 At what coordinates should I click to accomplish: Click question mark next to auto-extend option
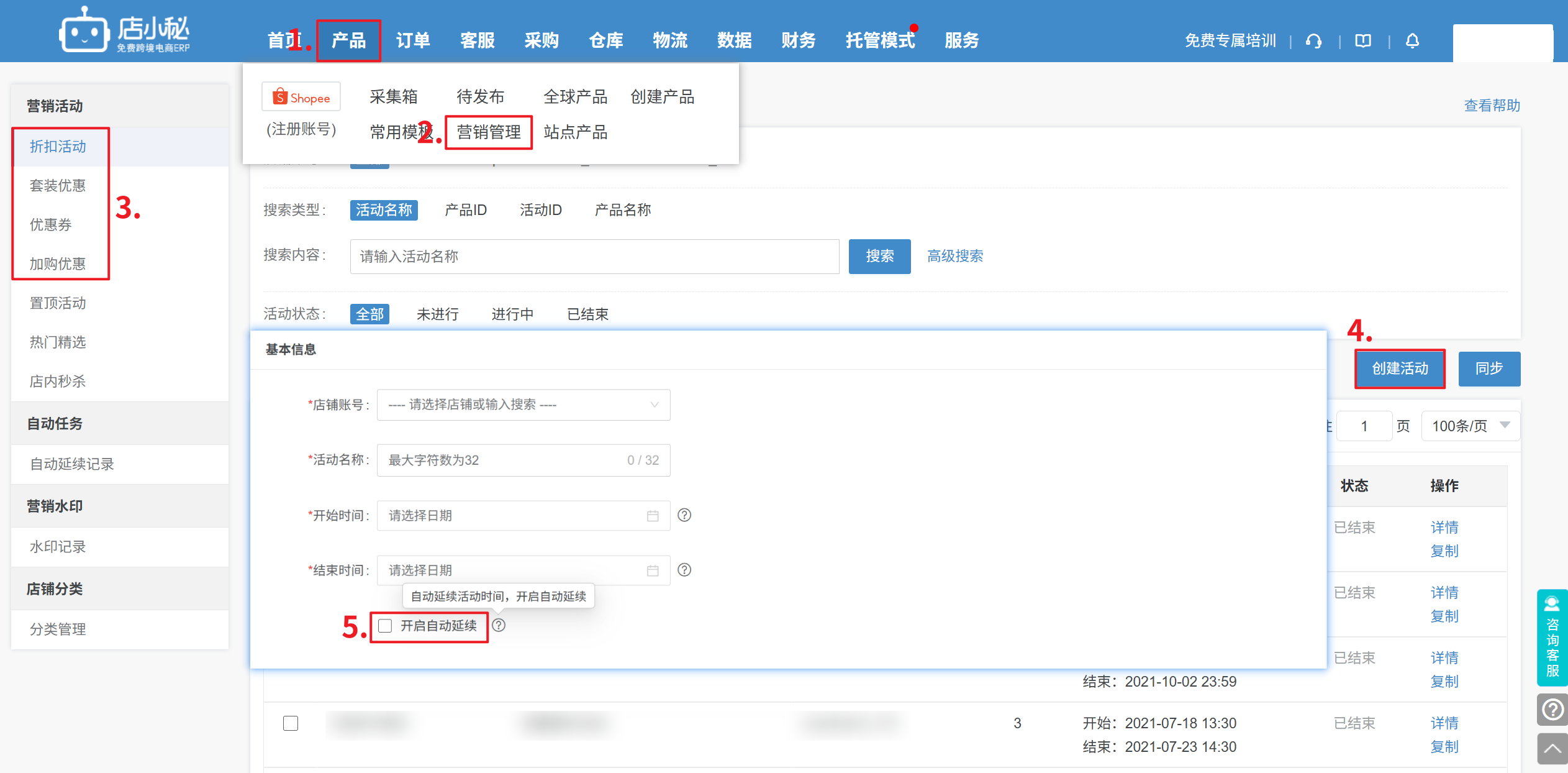coord(499,625)
